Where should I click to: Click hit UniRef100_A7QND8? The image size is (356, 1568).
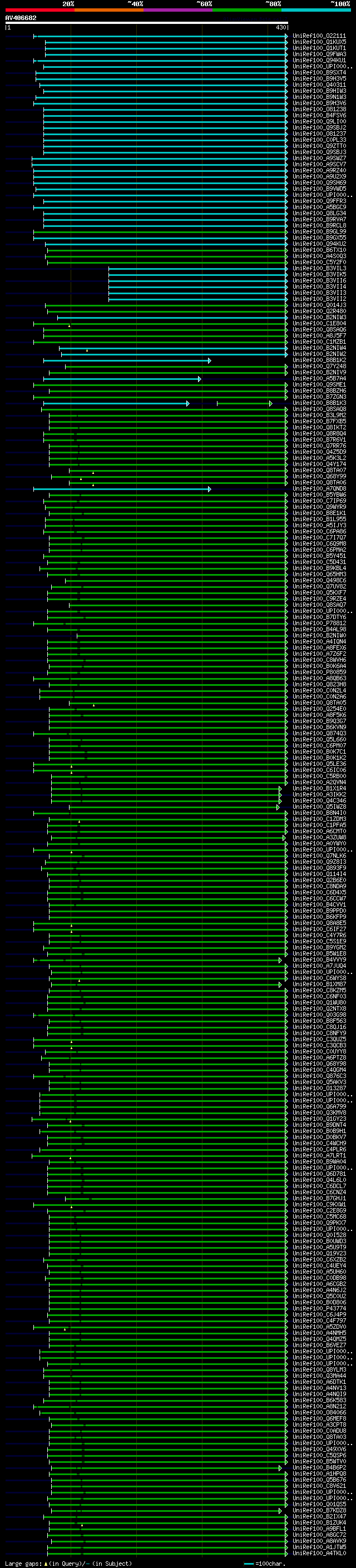pos(319,489)
